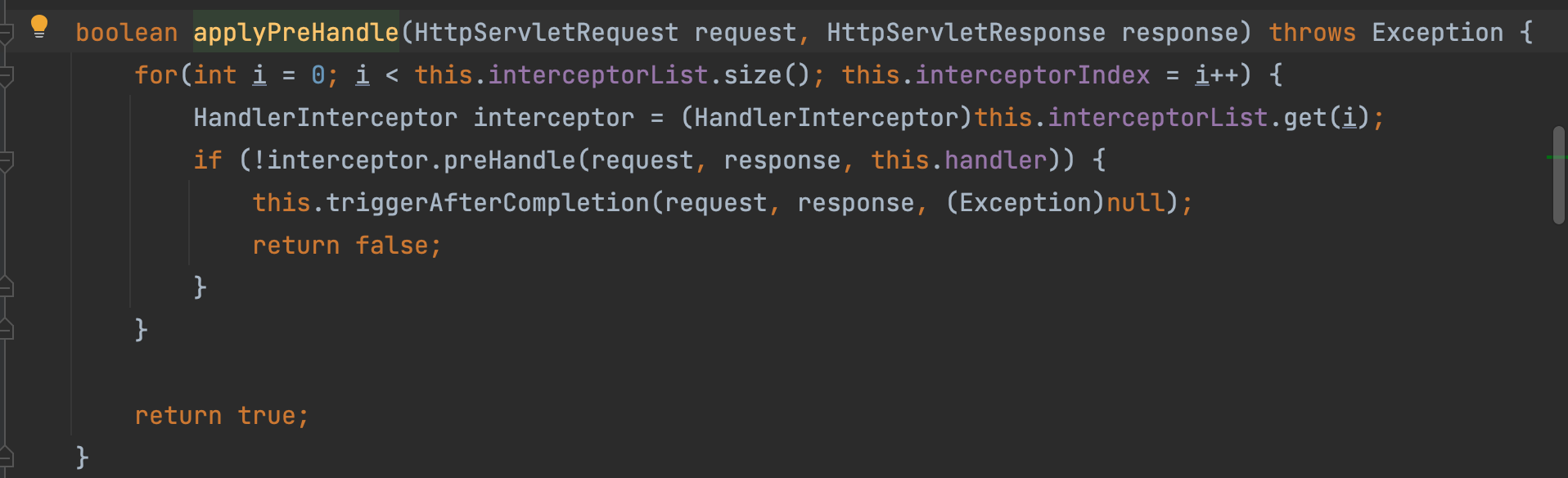Collapse the for loop fold marker
1568x478 pixels.
pyautogui.click(x=6, y=76)
